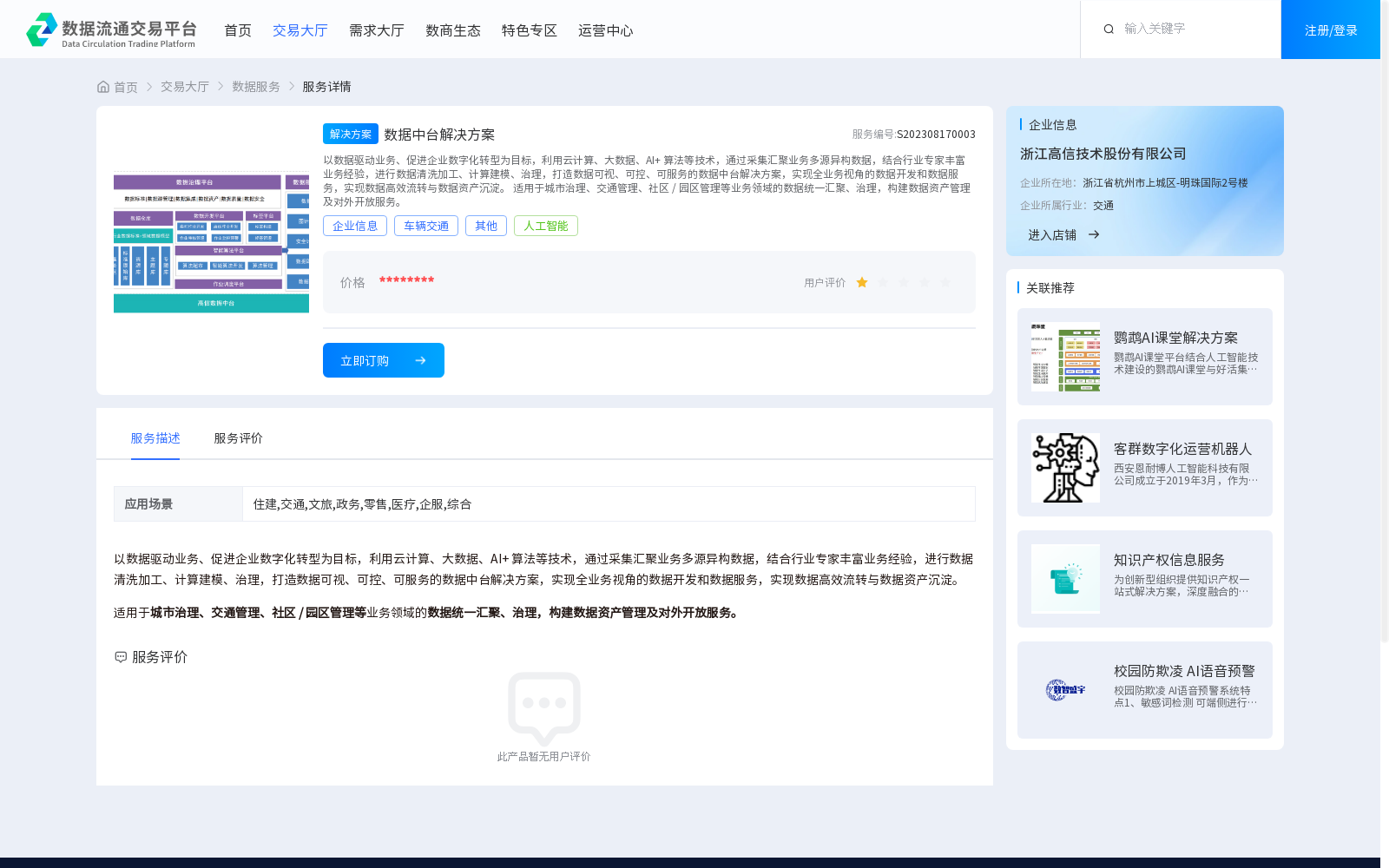Click 企业信息 panel heading
The width and height of the screenshot is (1389, 868).
[x=1053, y=125]
